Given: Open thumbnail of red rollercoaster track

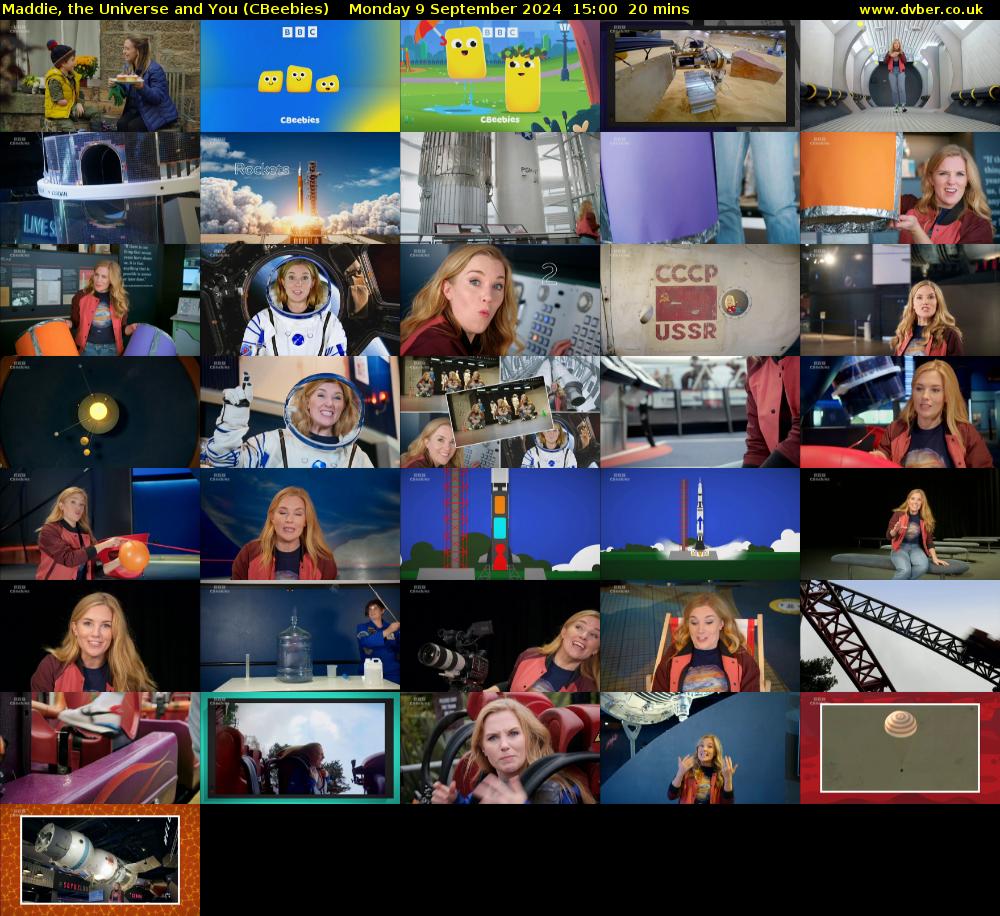Looking at the screenshot, I should pos(900,636).
